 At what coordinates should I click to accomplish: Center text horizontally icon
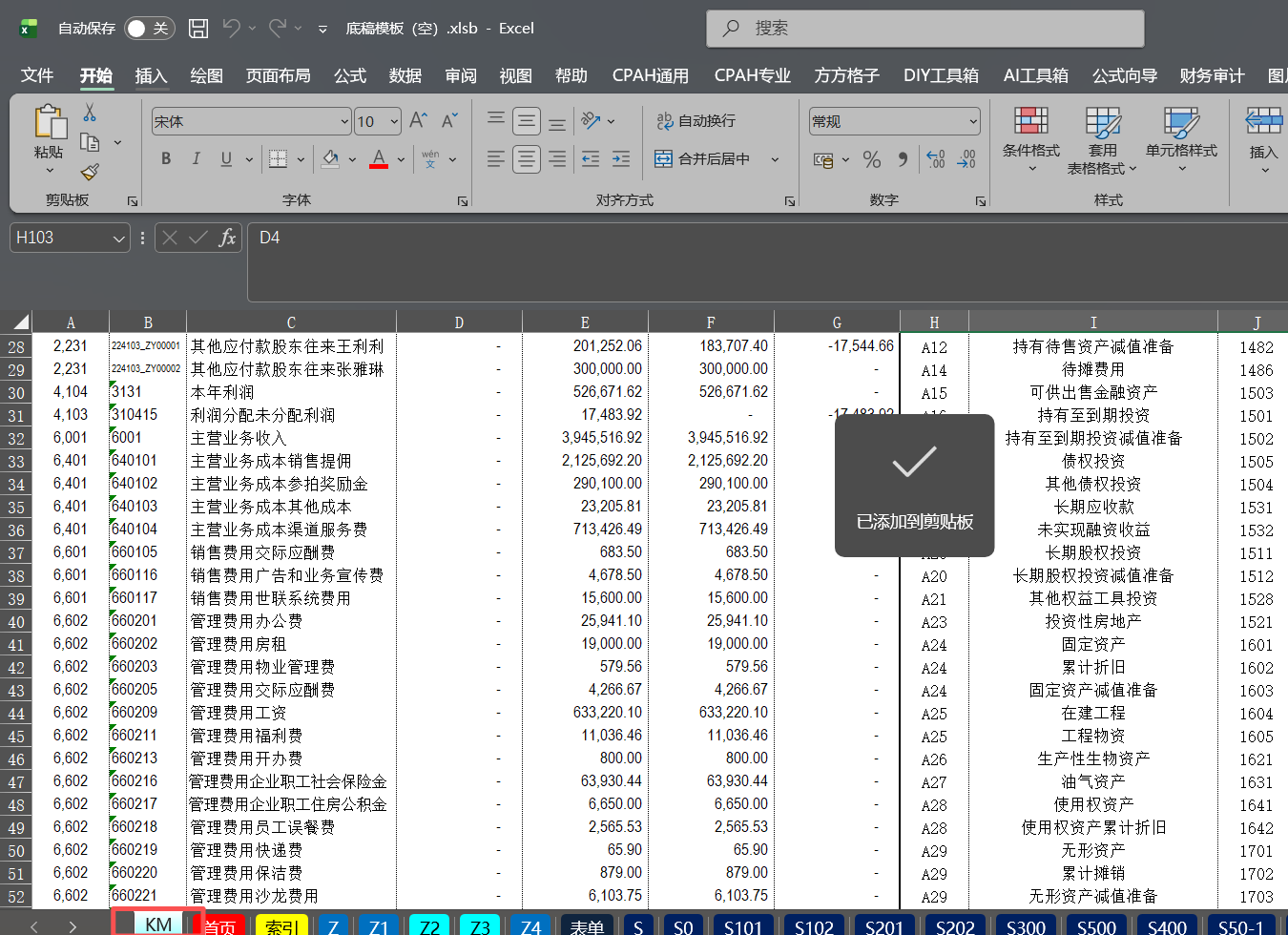pos(527,158)
